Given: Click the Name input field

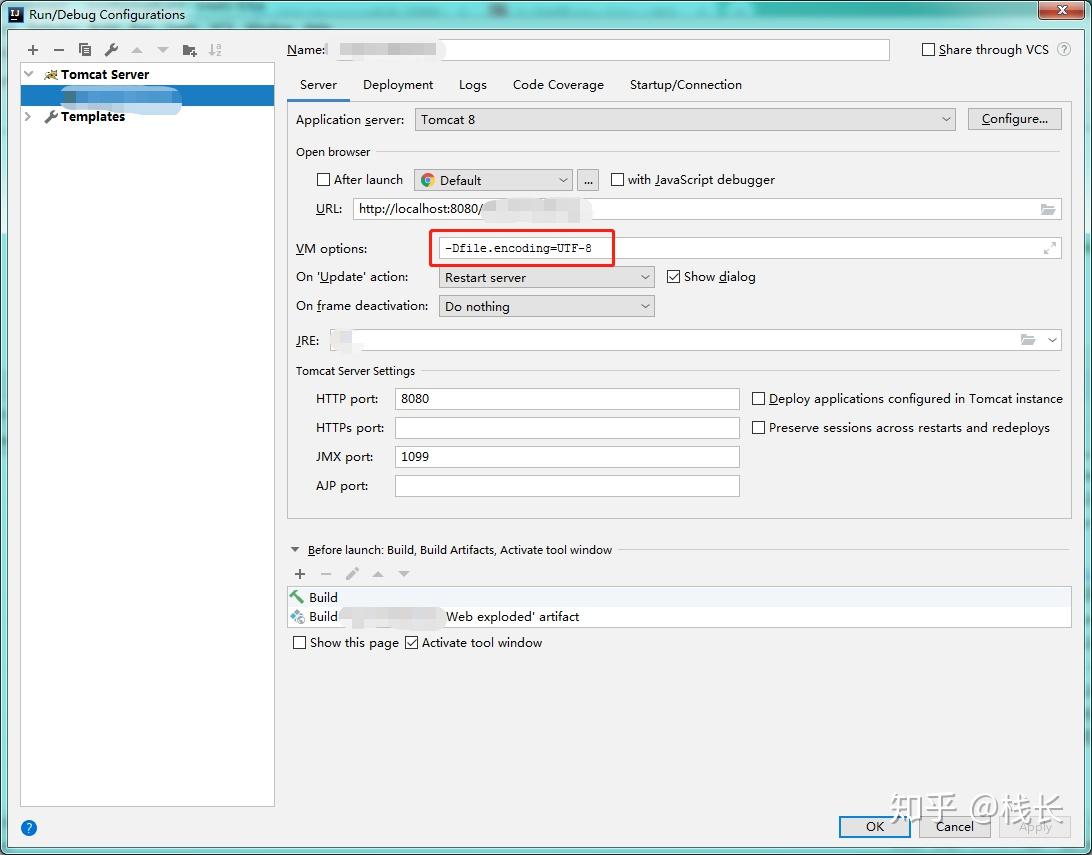Looking at the screenshot, I should (x=609, y=49).
